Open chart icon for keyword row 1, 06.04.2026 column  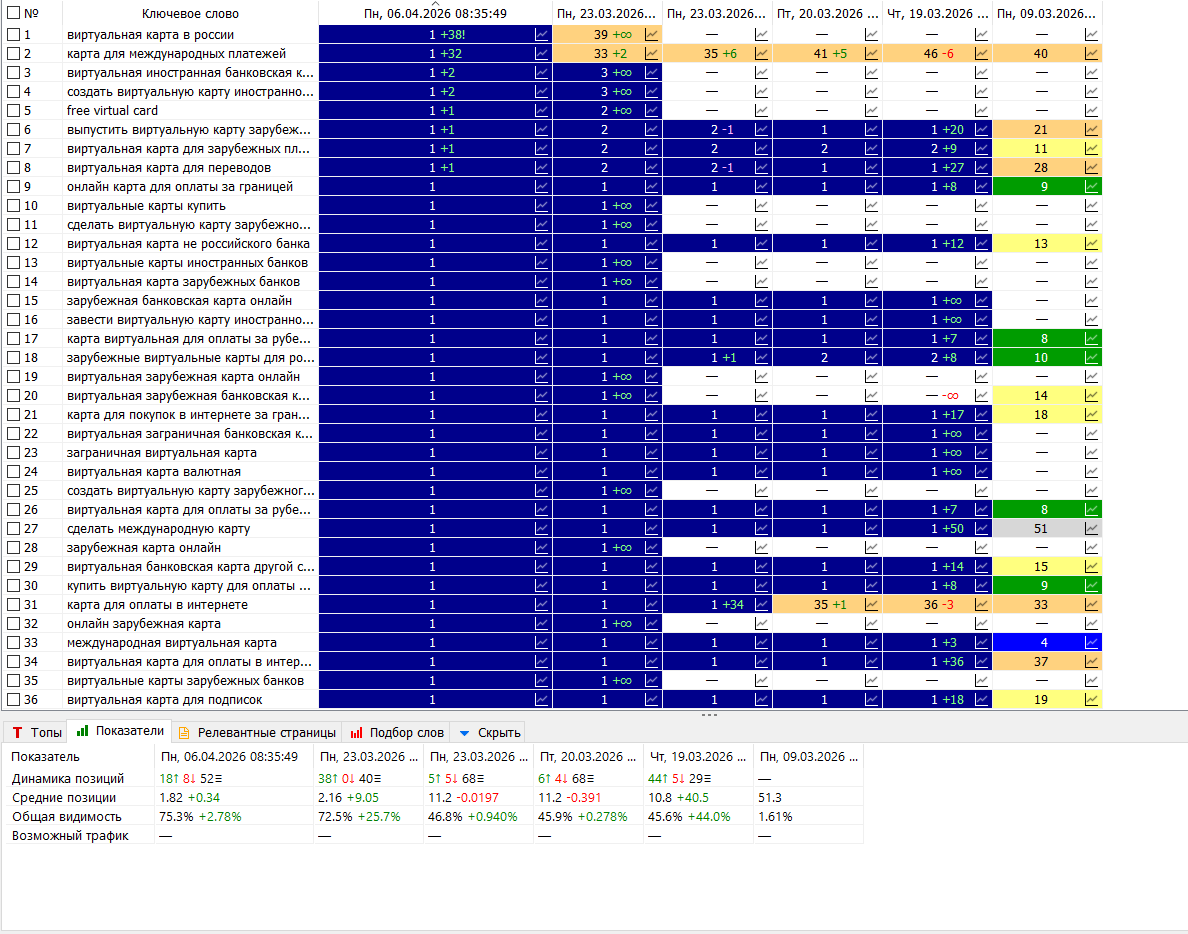click(541, 35)
